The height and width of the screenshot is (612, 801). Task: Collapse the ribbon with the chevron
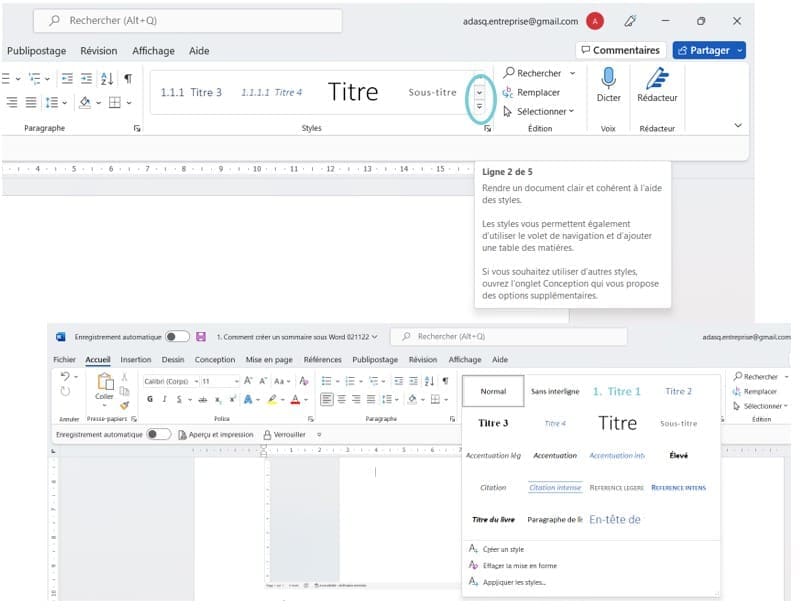click(738, 125)
